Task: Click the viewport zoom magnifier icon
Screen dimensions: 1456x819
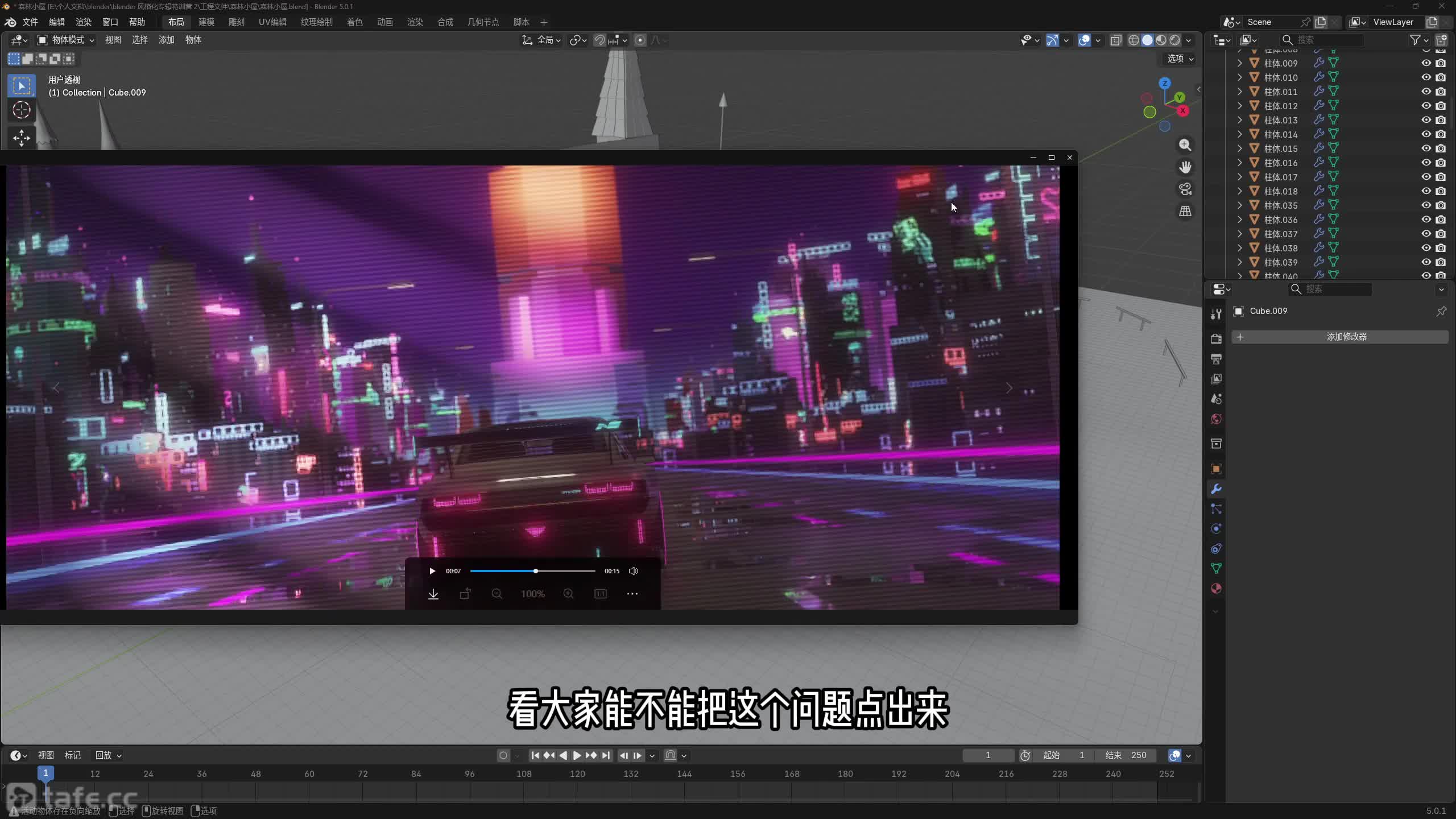Action: [1185, 145]
